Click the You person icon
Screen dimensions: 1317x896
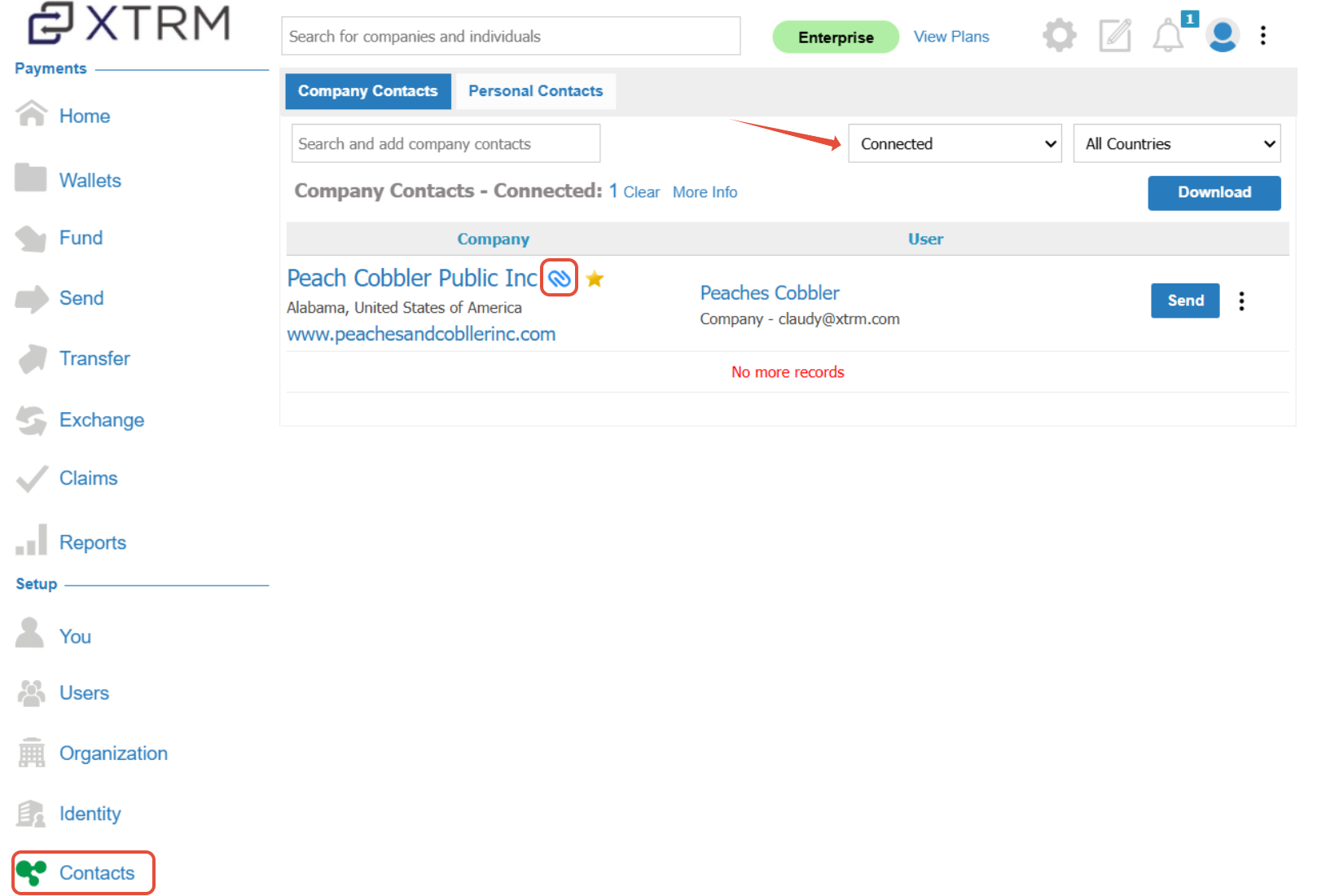[30, 632]
